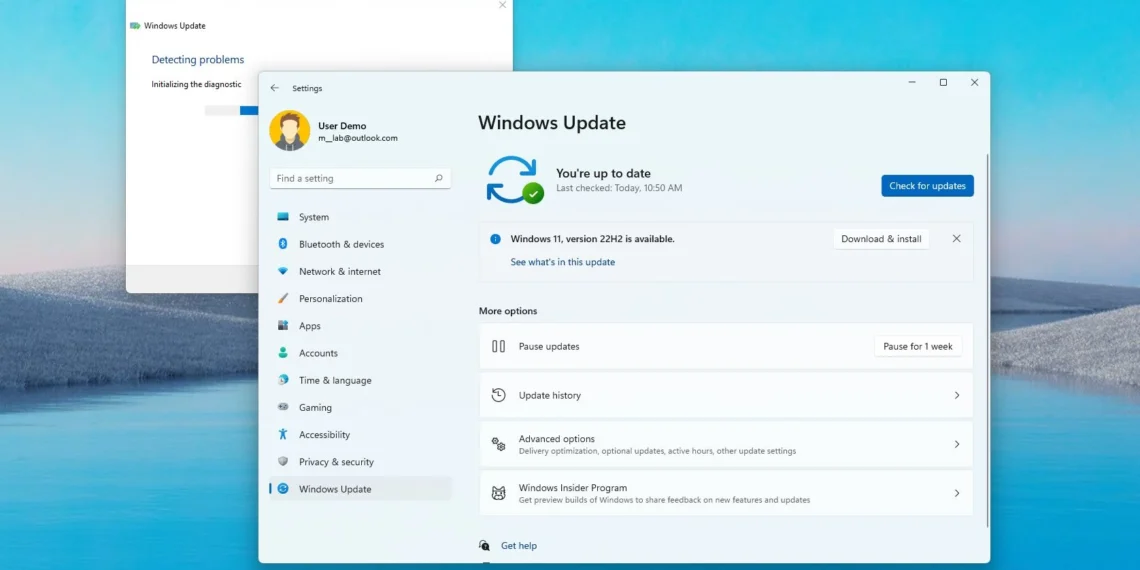The image size is (1140, 570).
Task: Click the Windows Insider Program row label
Action: pos(573,488)
